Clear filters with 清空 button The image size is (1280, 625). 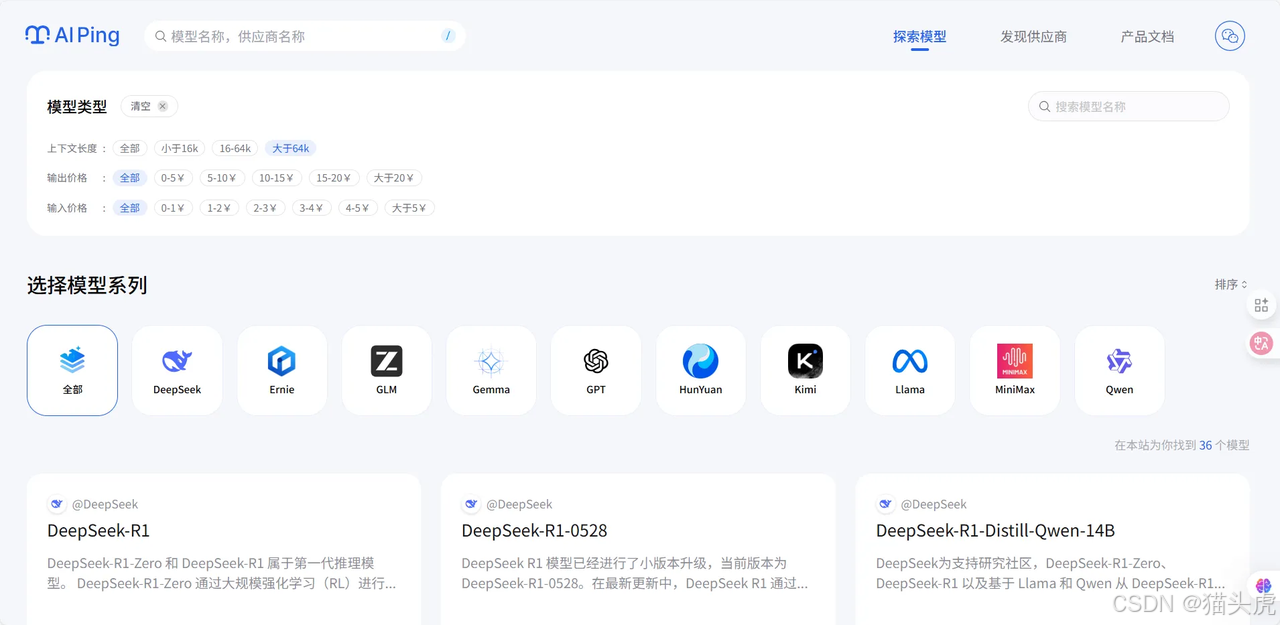click(149, 106)
